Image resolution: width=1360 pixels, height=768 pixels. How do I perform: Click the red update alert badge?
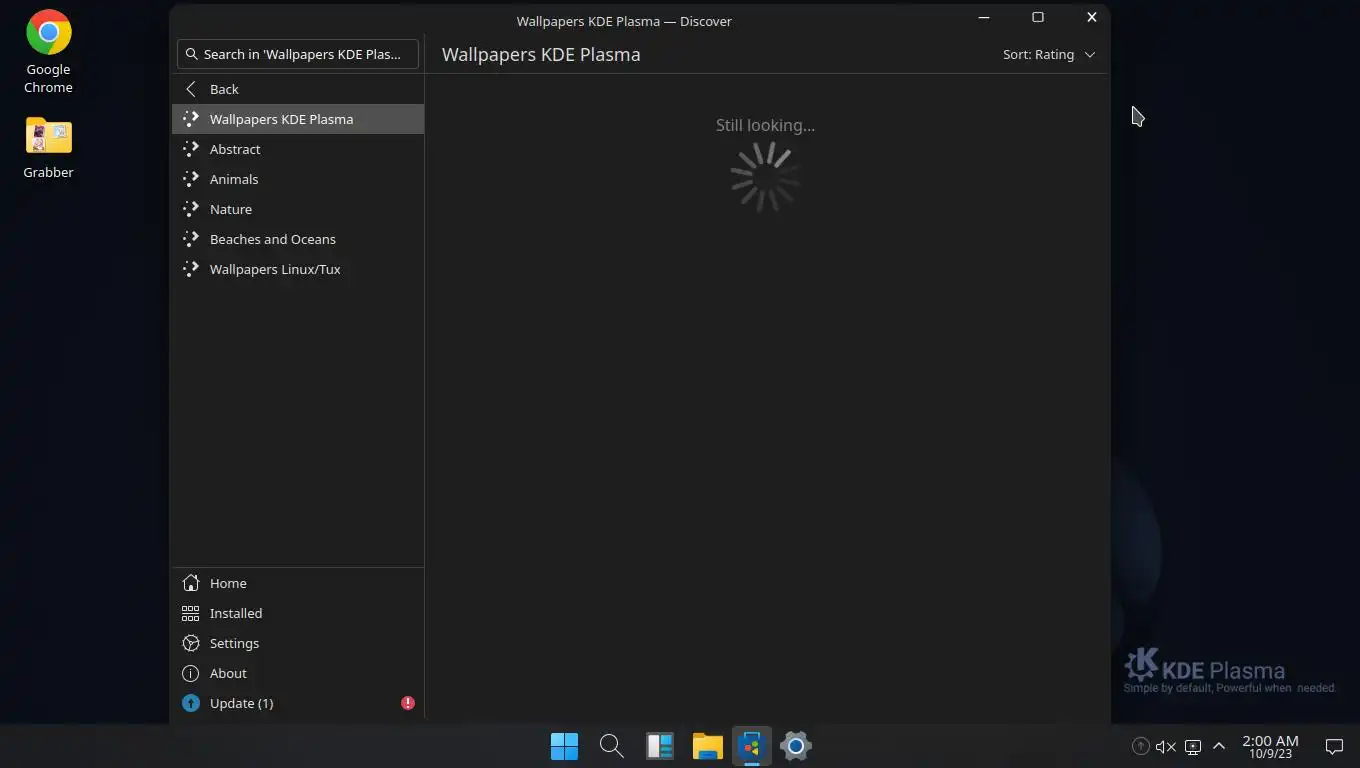[x=408, y=703]
